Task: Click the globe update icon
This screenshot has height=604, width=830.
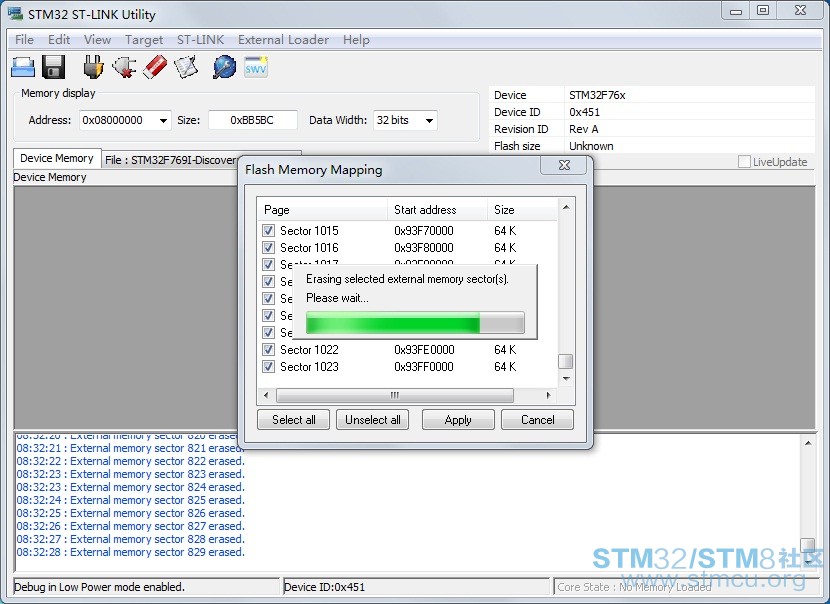Action: click(x=224, y=67)
